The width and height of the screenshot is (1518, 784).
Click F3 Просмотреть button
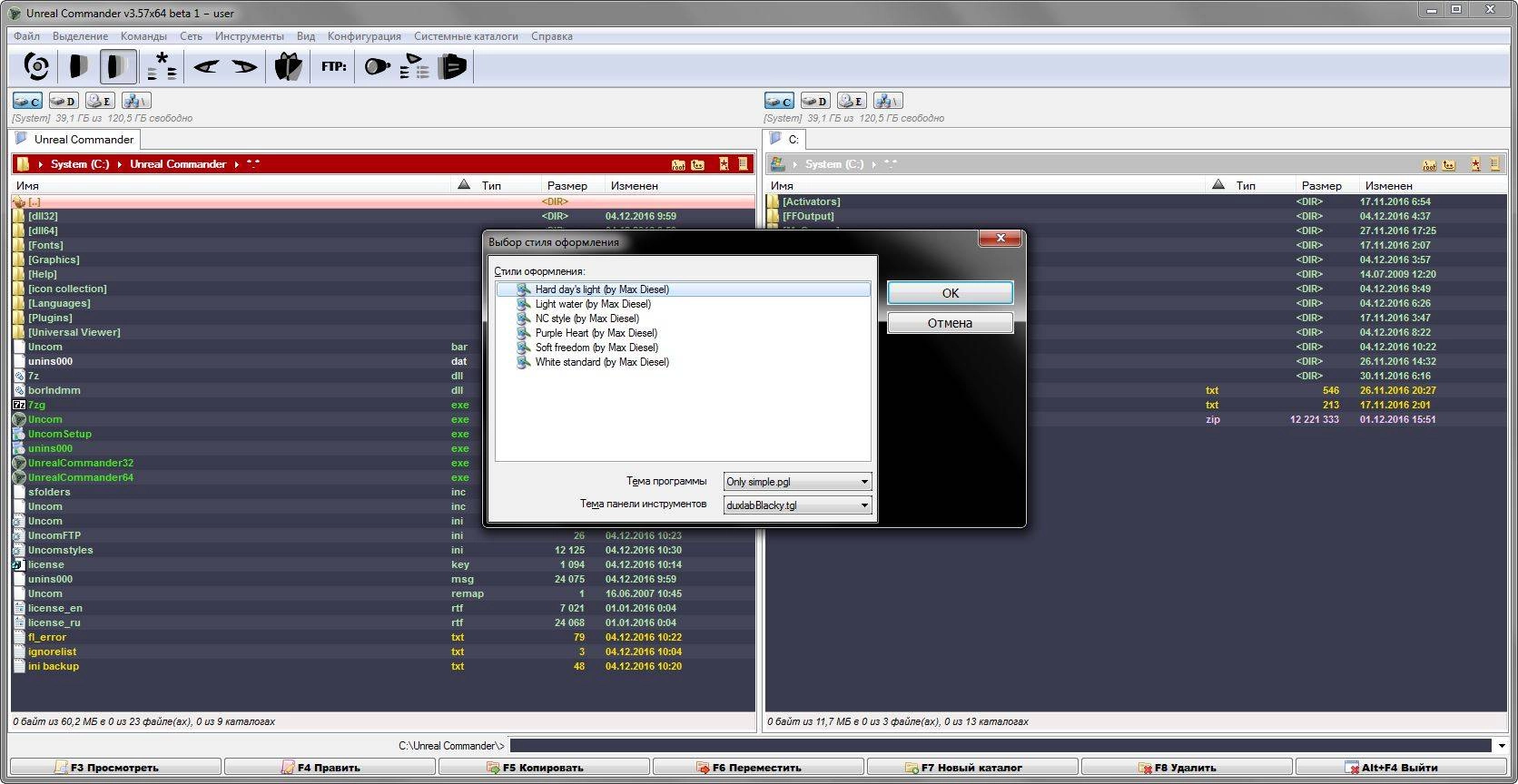(x=114, y=768)
